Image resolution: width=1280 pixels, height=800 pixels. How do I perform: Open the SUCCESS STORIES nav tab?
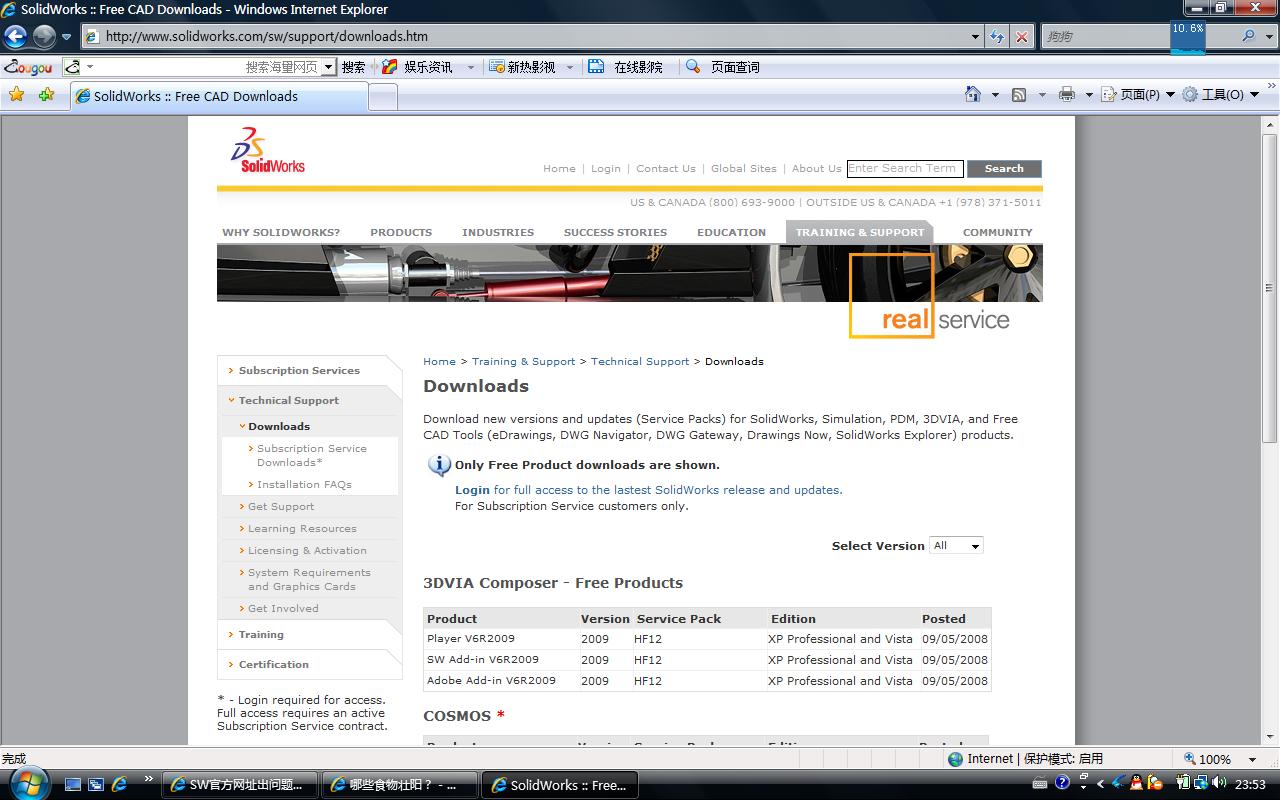pos(615,233)
